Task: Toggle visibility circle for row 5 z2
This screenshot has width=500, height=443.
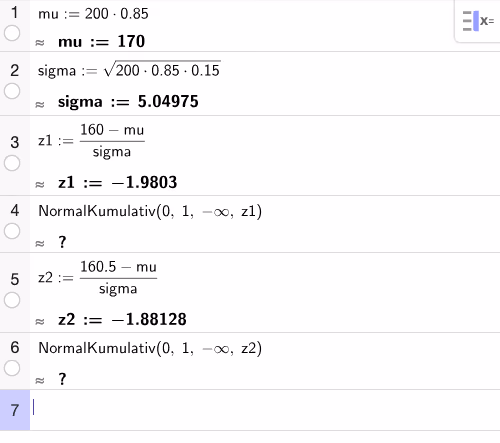Action: (x=12, y=300)
